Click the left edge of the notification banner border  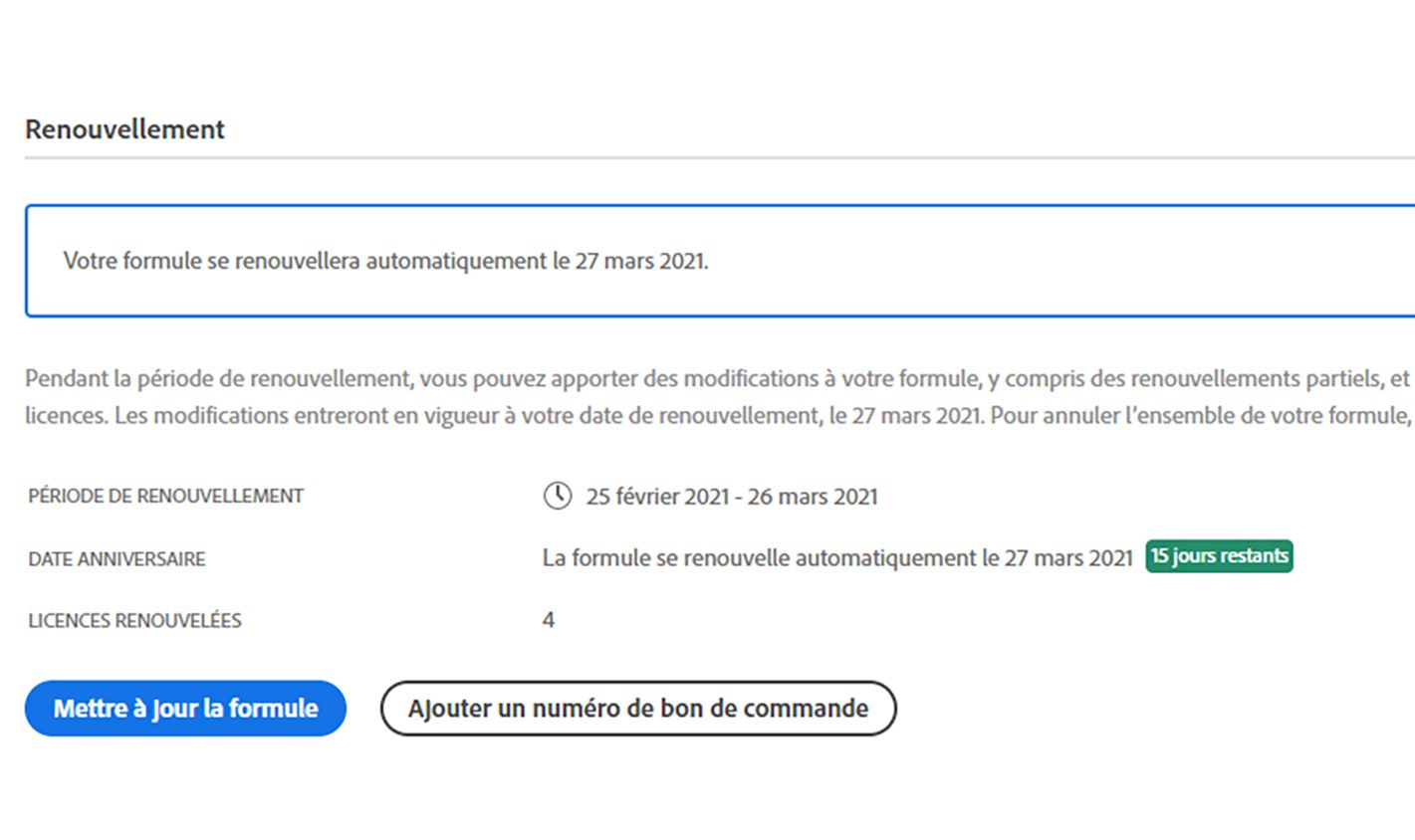(29, 260)
